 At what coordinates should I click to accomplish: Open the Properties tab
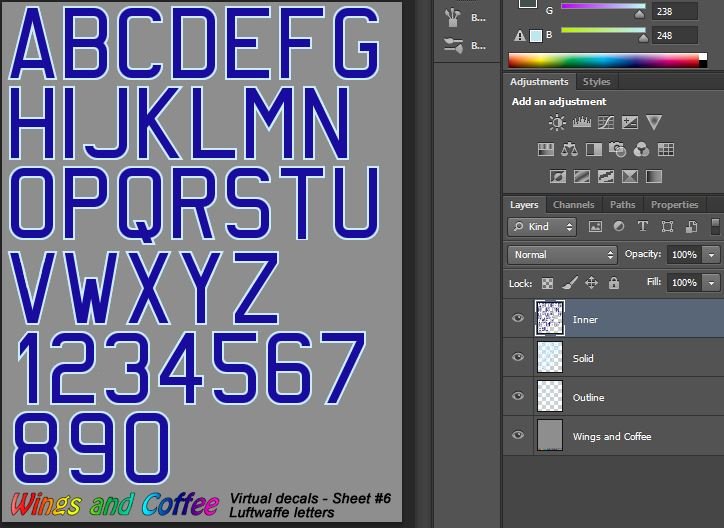[x=674, y=204]
